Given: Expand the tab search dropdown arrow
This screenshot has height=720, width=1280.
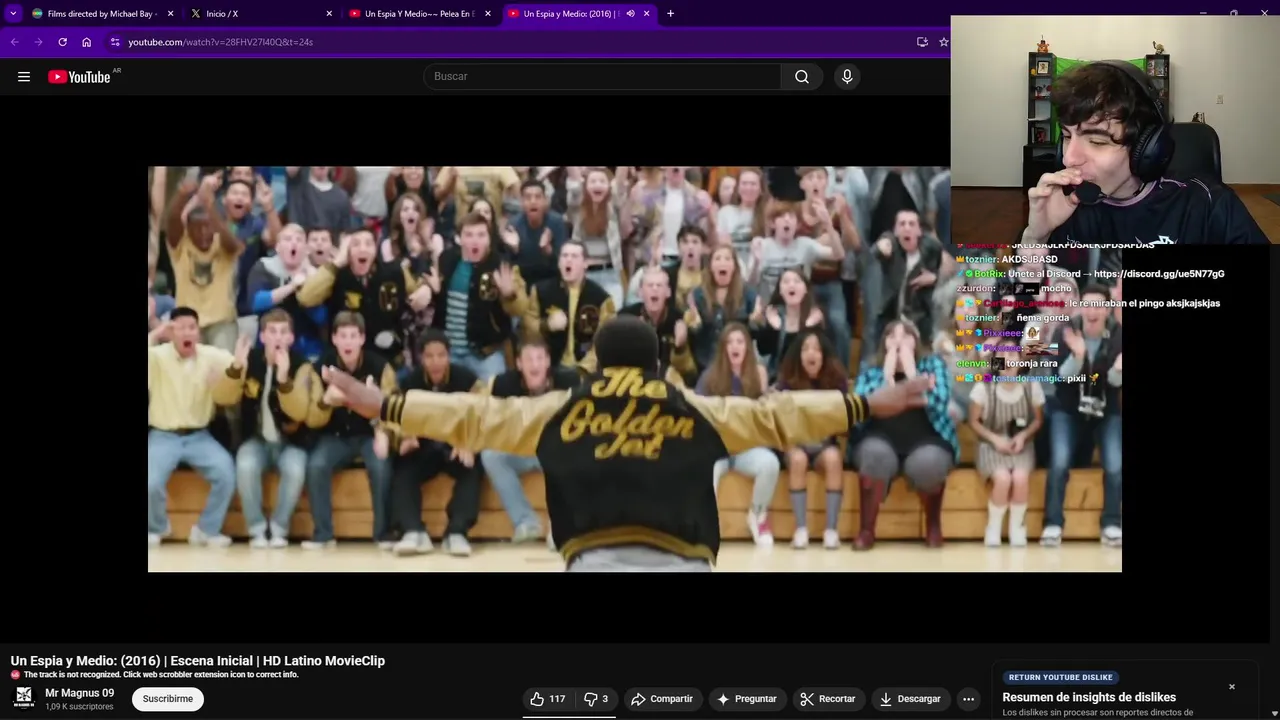Looking at the screenshot, I should (13, 14).
